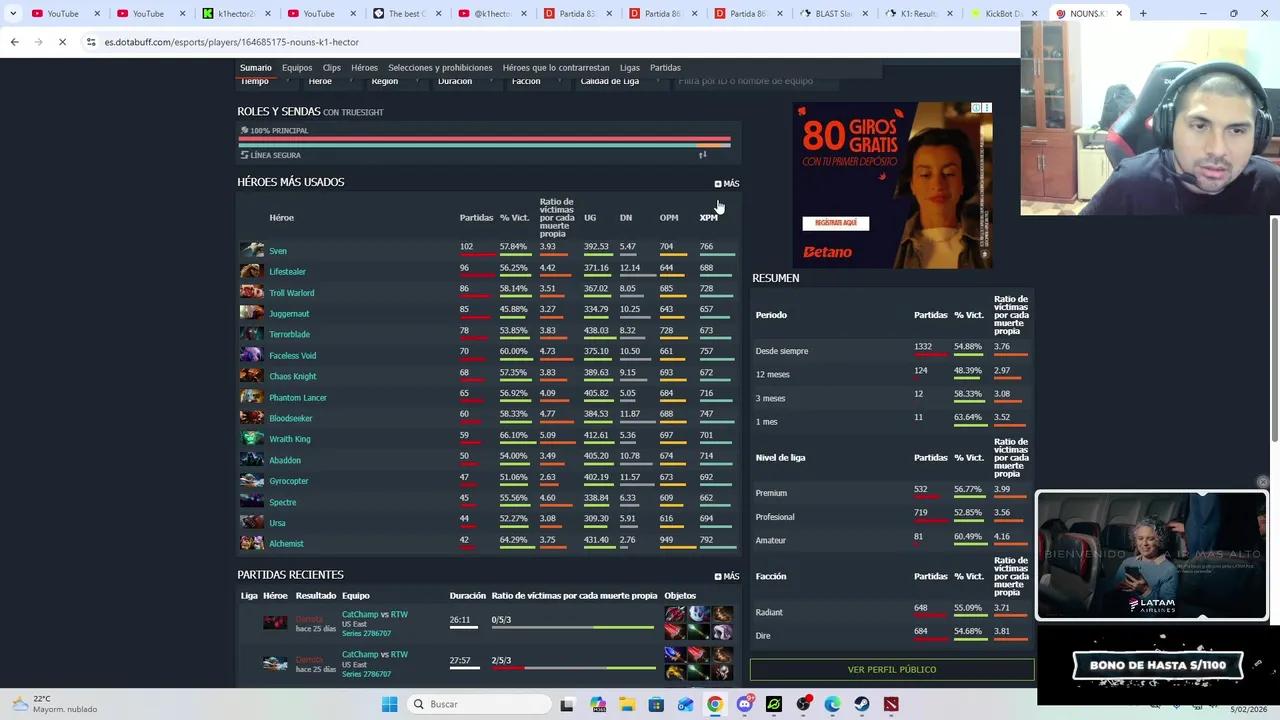Open the browser tab search dropdown arrow

coord(12,13)
